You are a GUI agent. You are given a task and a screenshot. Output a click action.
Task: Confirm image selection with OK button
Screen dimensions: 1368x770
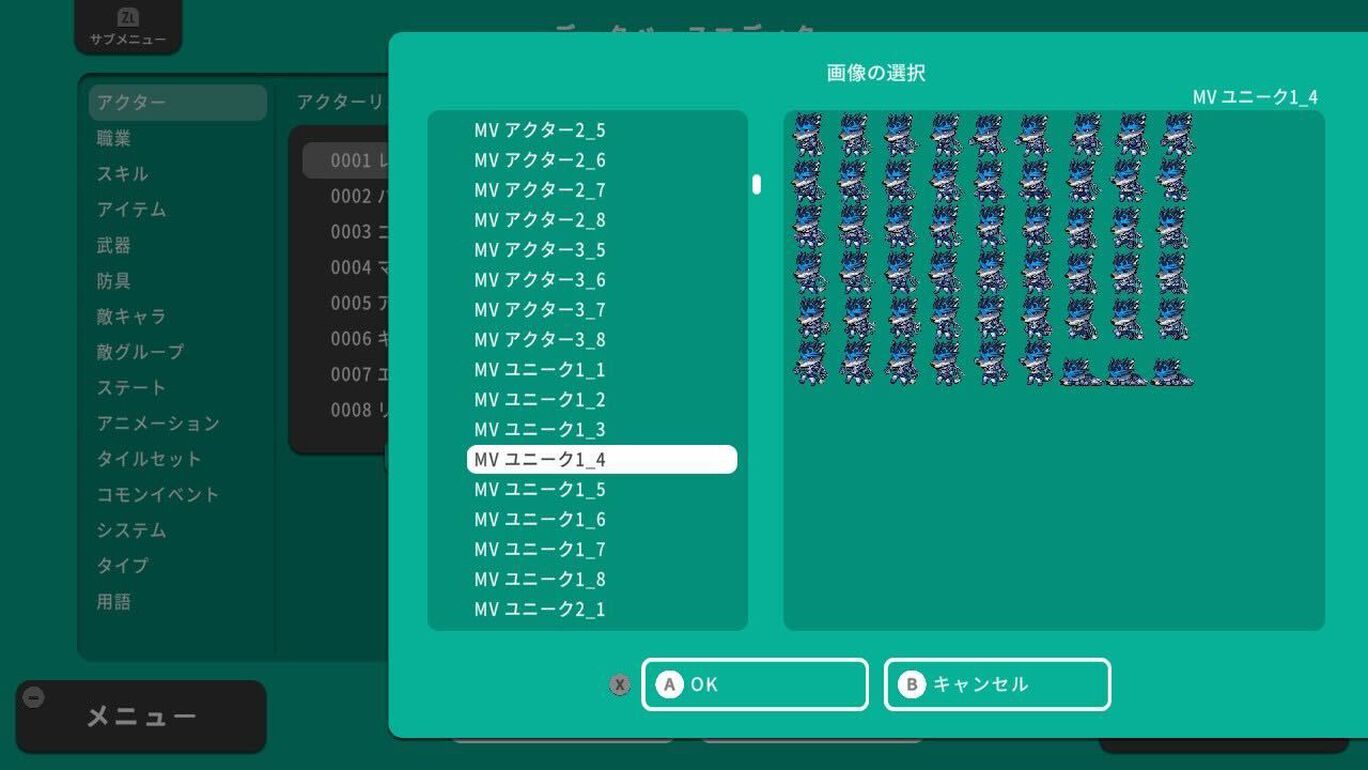tap(755, 685)
